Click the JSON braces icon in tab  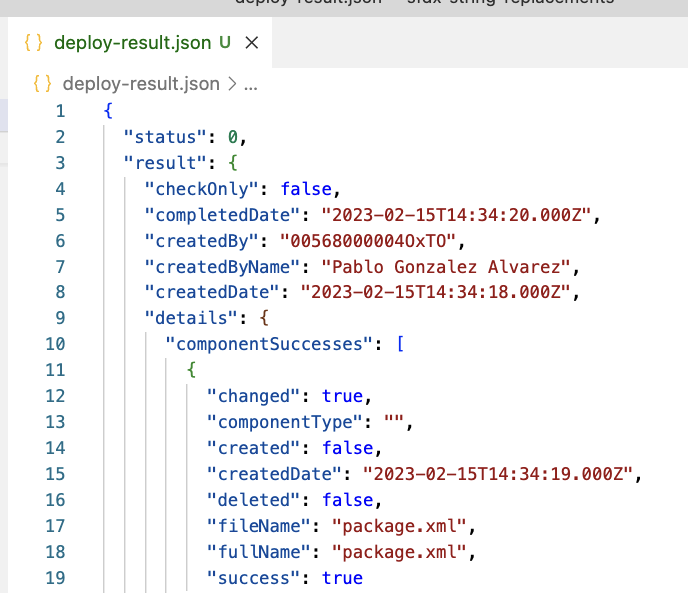(33, 43)
